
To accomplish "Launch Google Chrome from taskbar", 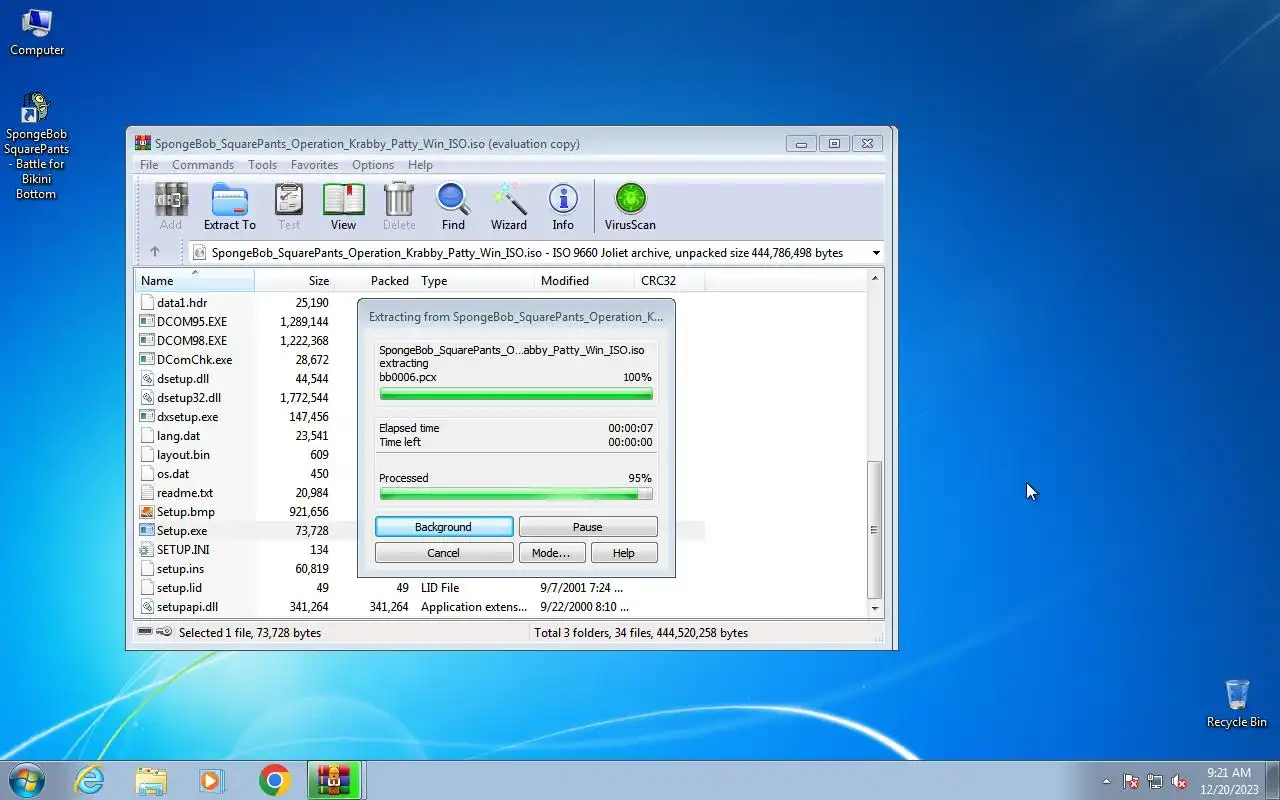I will click(x=274, y=780).
